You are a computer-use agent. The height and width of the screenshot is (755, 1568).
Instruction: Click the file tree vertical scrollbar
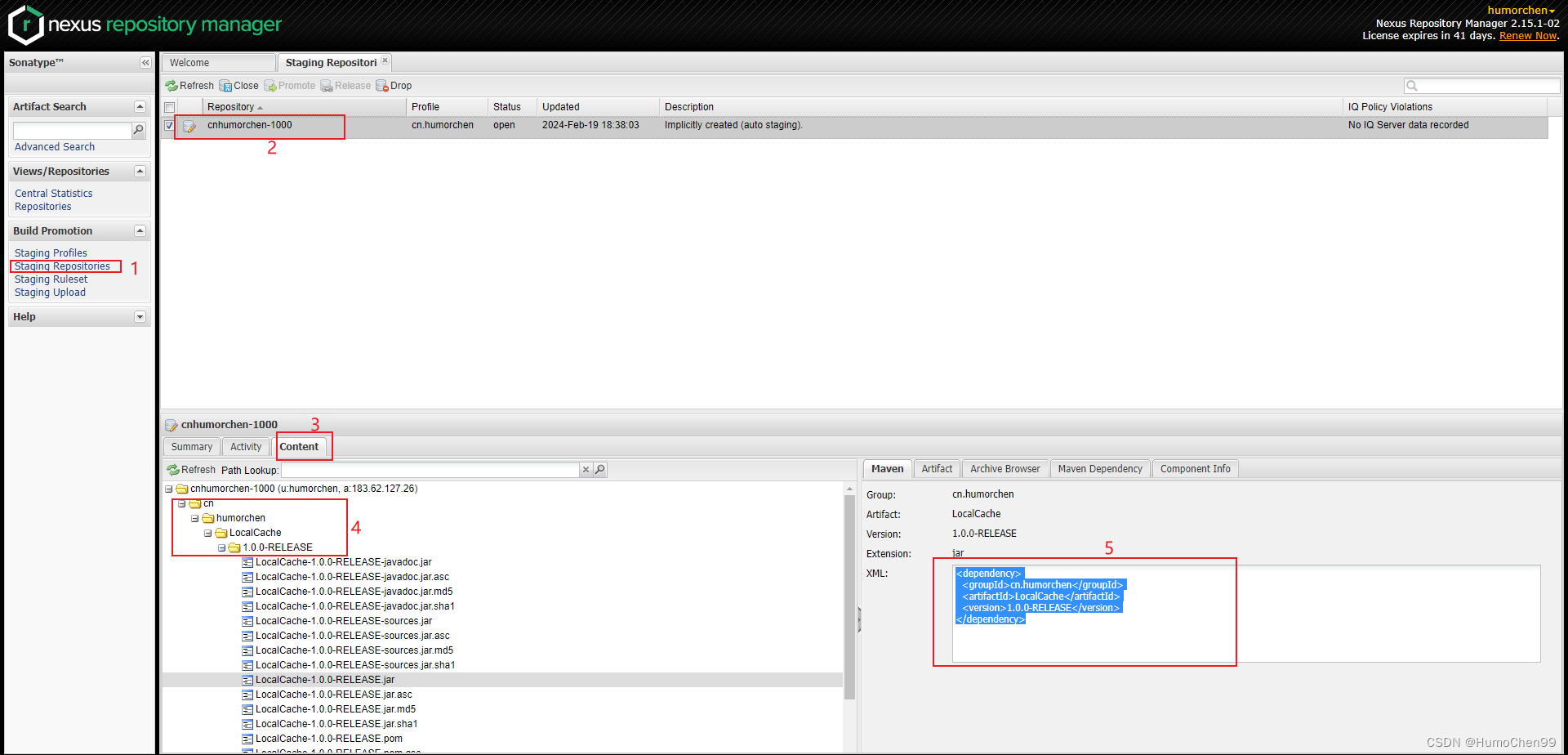coord(849,596)
